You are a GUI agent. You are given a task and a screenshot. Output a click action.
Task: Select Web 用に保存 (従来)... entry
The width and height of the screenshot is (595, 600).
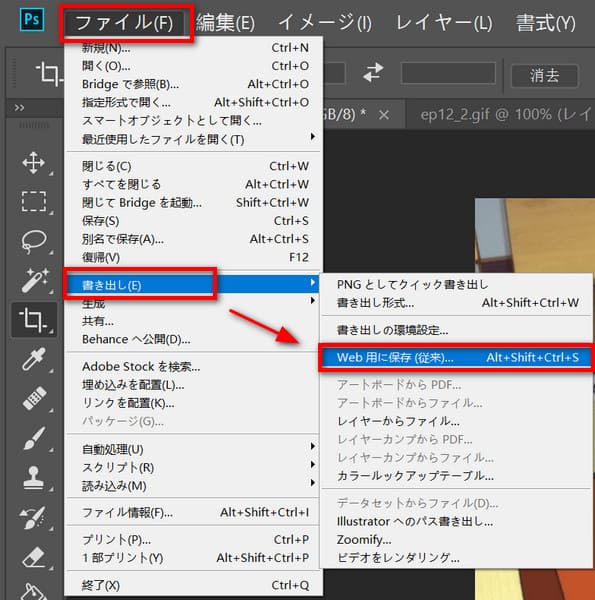tap(457, 357)
